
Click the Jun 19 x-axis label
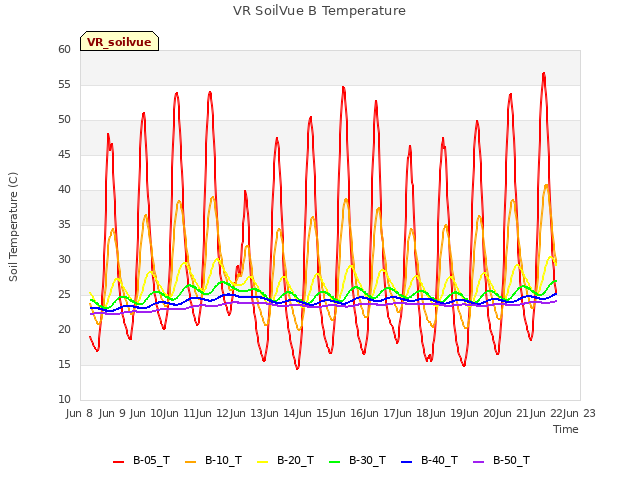click(x=446, y=413)
